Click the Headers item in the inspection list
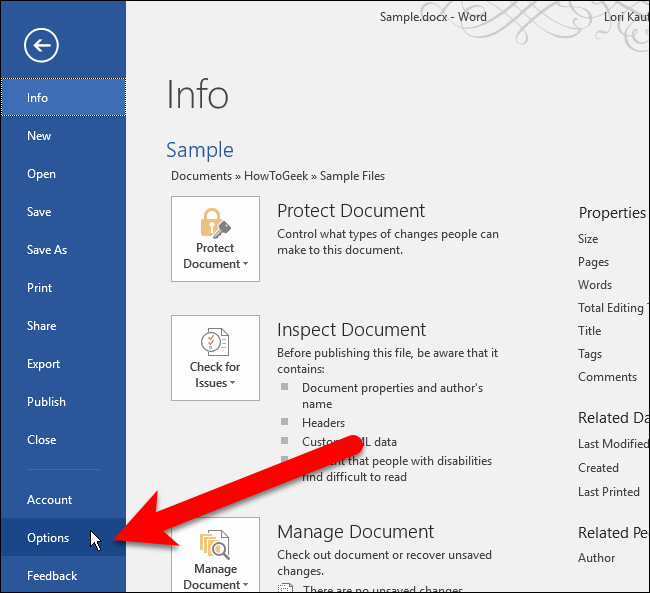 323,423
